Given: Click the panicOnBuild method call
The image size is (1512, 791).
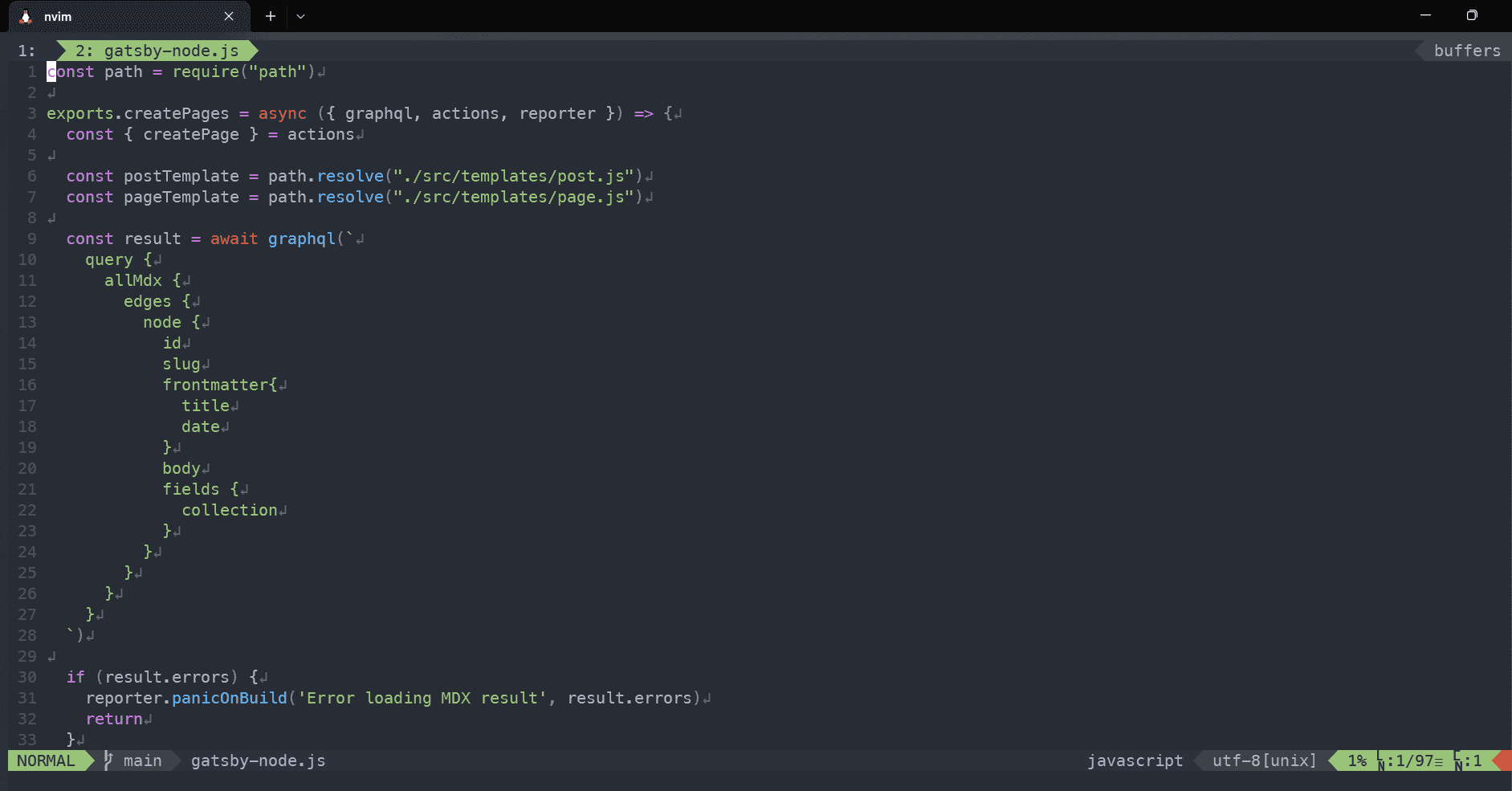Looking at the screenshot, I should point(229,698).
